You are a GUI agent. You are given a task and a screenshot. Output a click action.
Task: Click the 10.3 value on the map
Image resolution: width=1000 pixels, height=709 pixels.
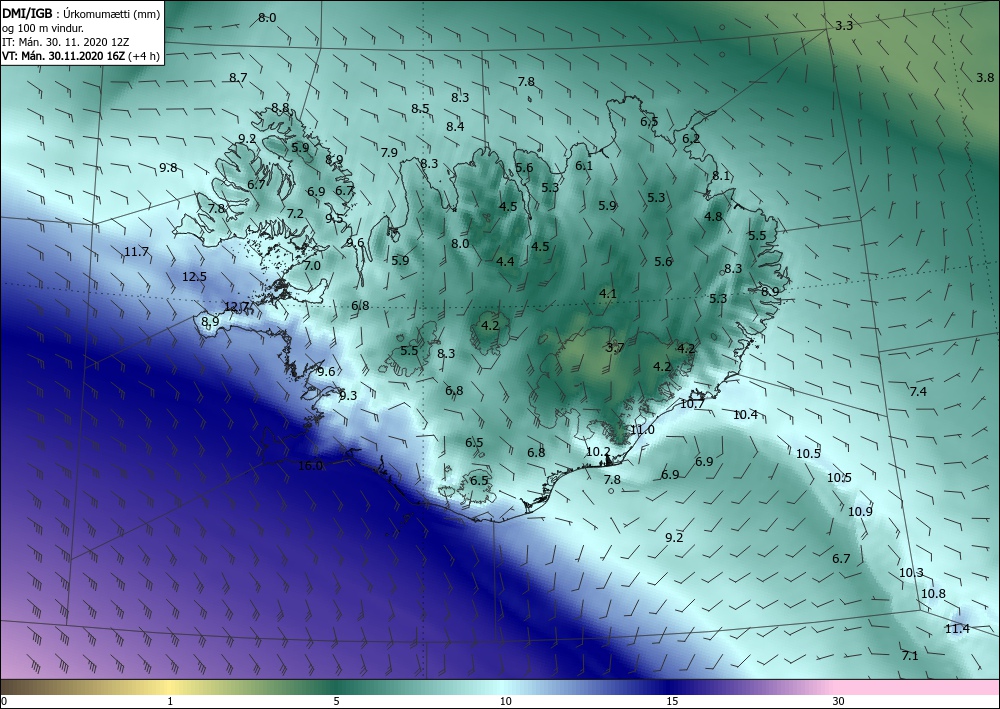point(911,573)
